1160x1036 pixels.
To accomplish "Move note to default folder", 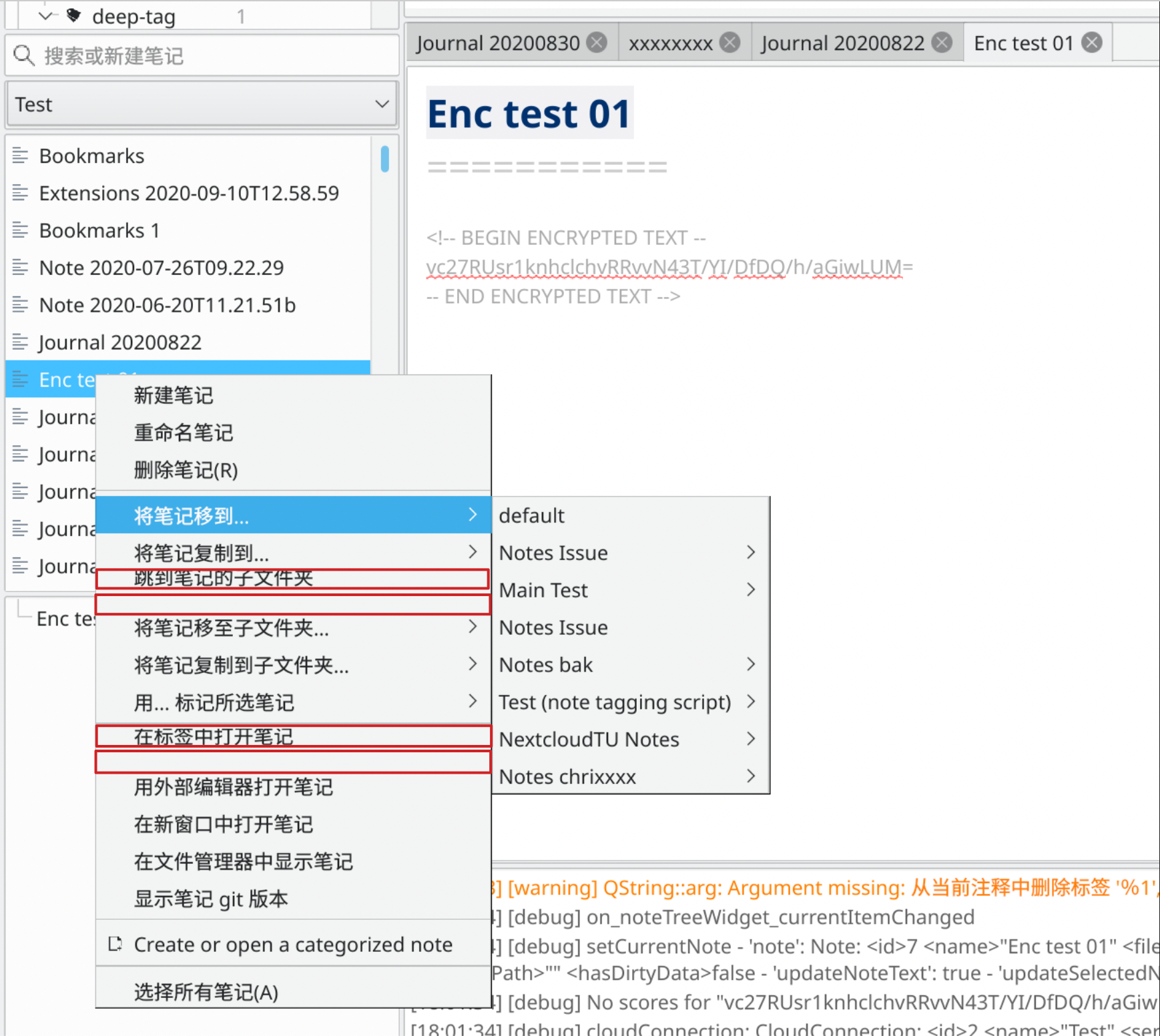I will [631, 515].
